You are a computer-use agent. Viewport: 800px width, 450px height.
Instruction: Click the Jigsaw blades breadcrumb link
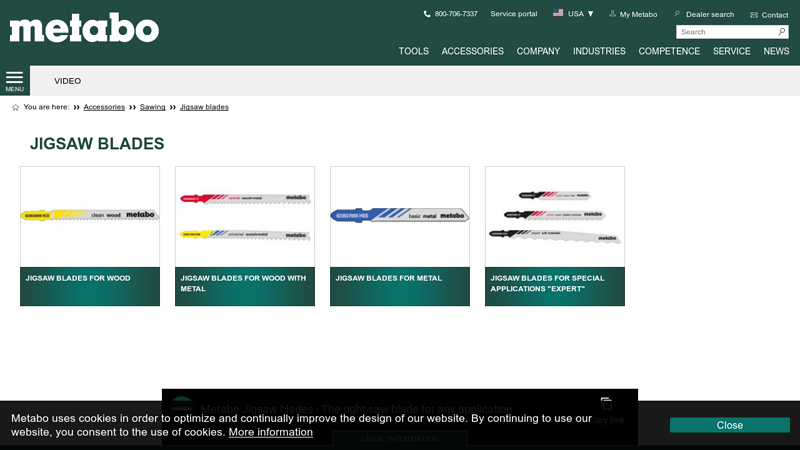click(x=204, y=107)
